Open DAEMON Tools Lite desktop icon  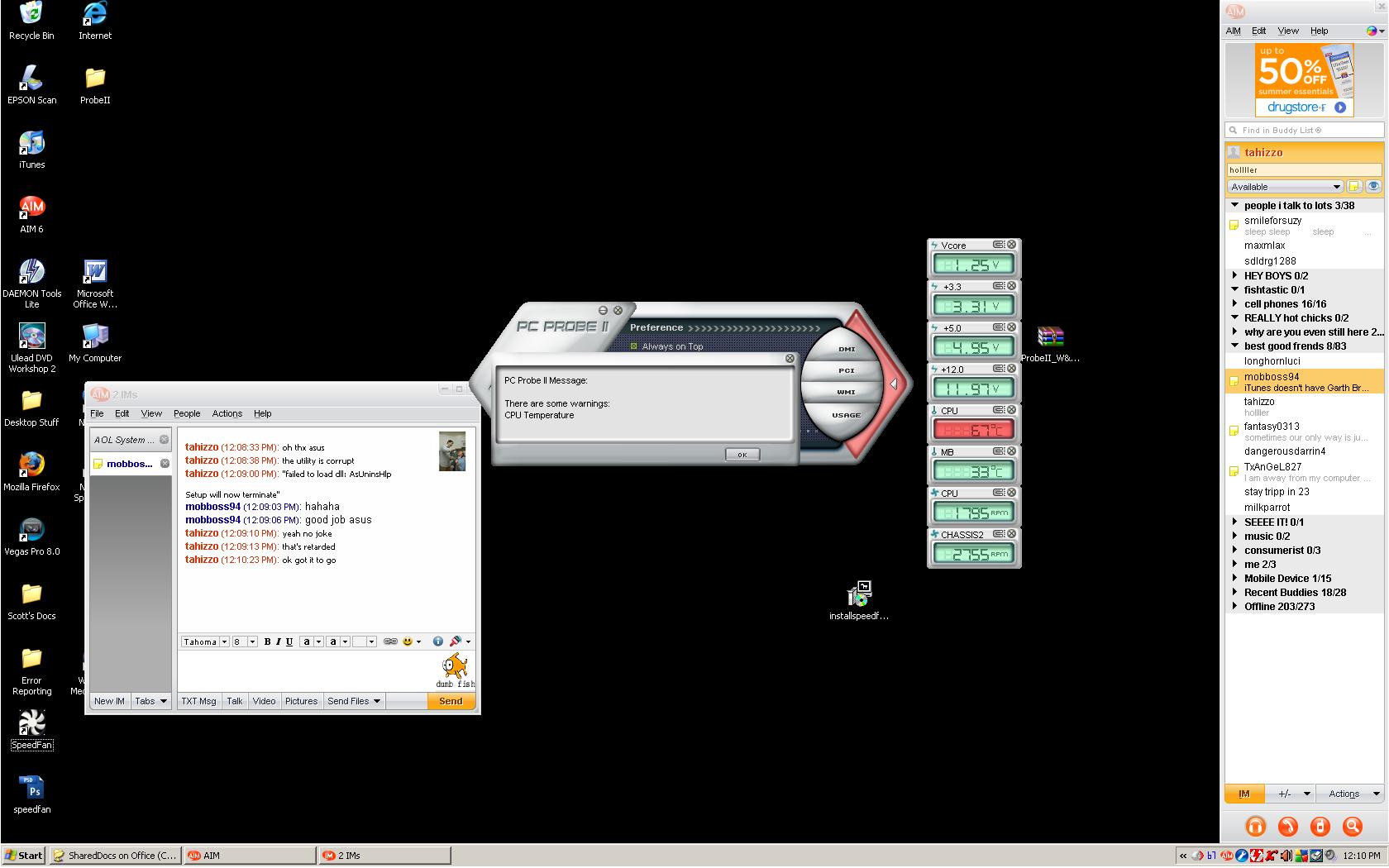(x=31, y=283)
